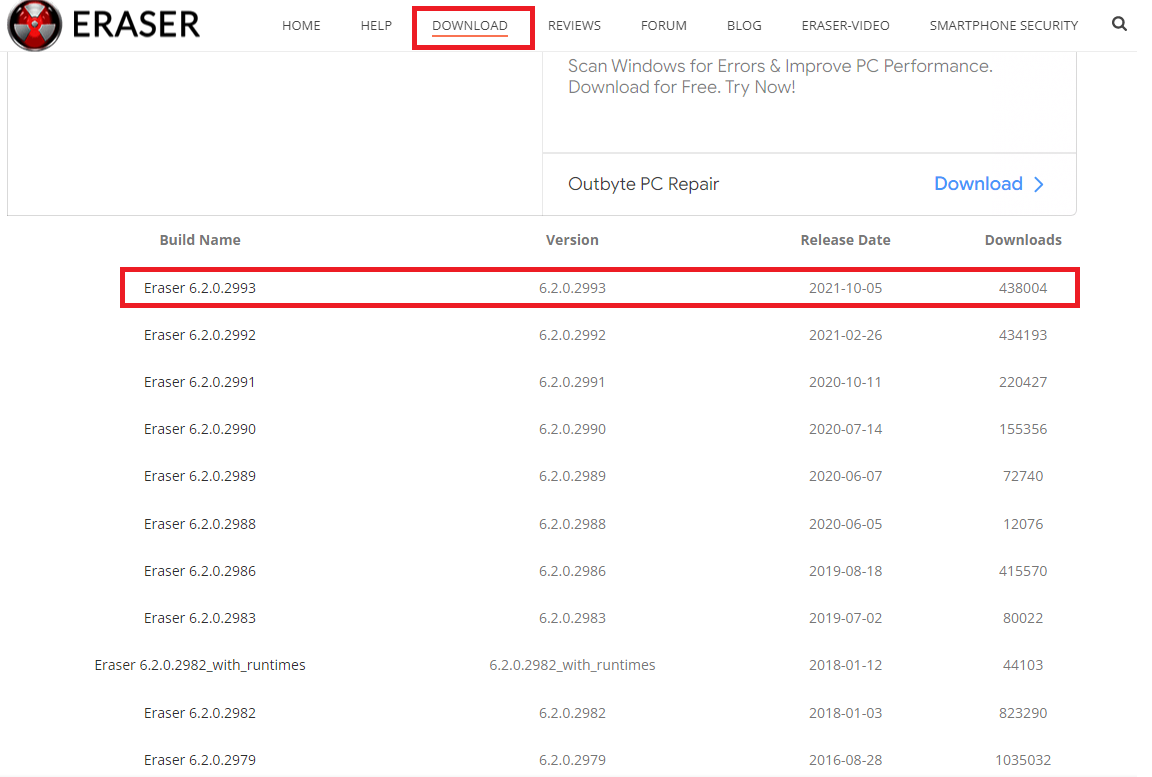Screen dimensions: 1152x777
Task: Select version cell 6.2.0.2979
Action: pos(572,760)
